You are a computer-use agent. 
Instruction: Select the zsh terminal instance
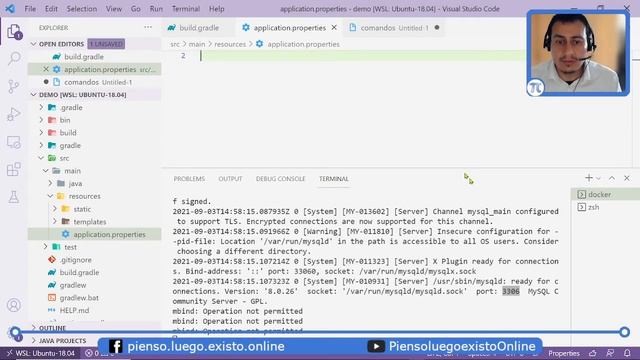point(605,207)
